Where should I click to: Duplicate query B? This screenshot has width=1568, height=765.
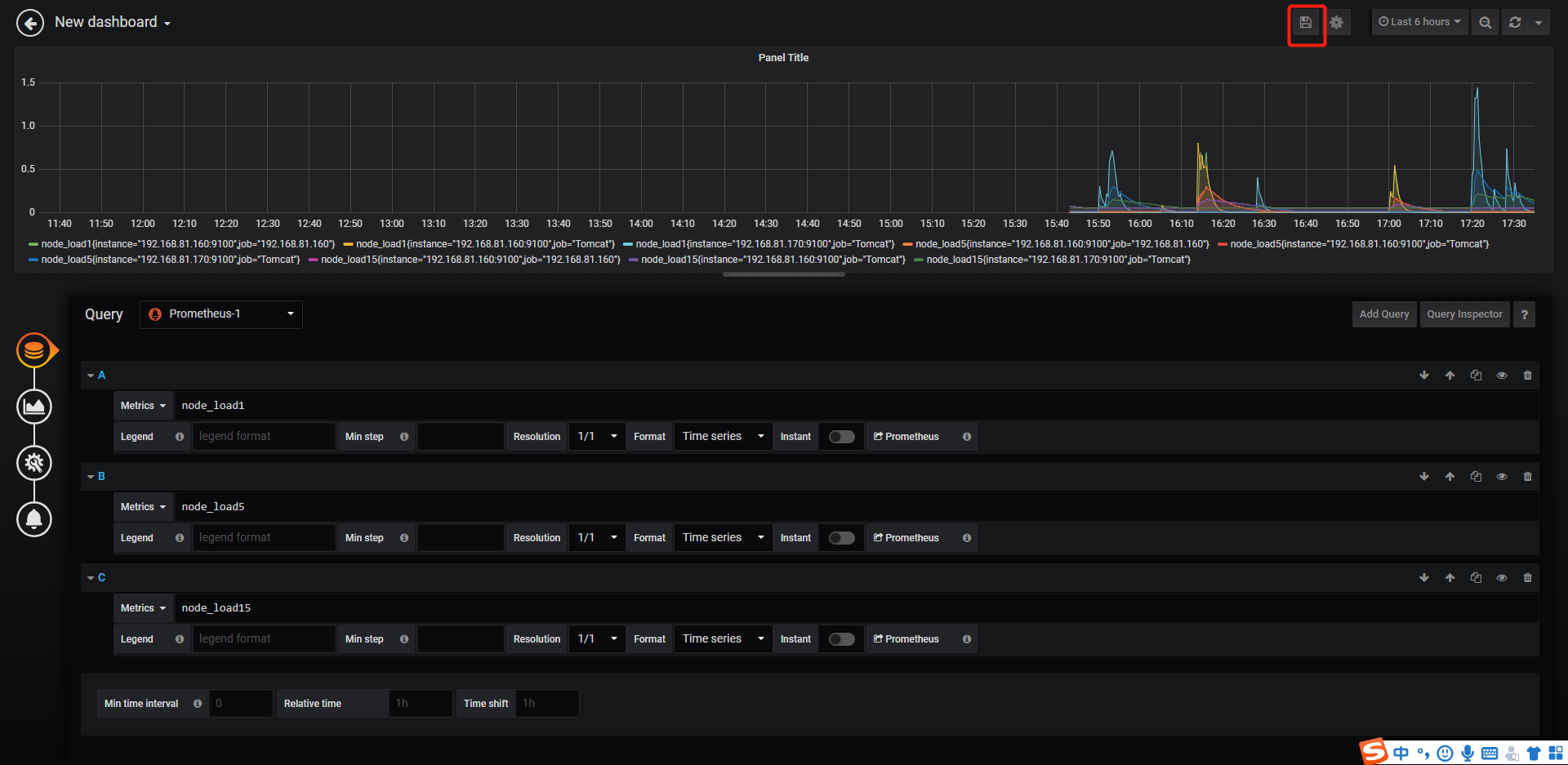coord(1476,477)
